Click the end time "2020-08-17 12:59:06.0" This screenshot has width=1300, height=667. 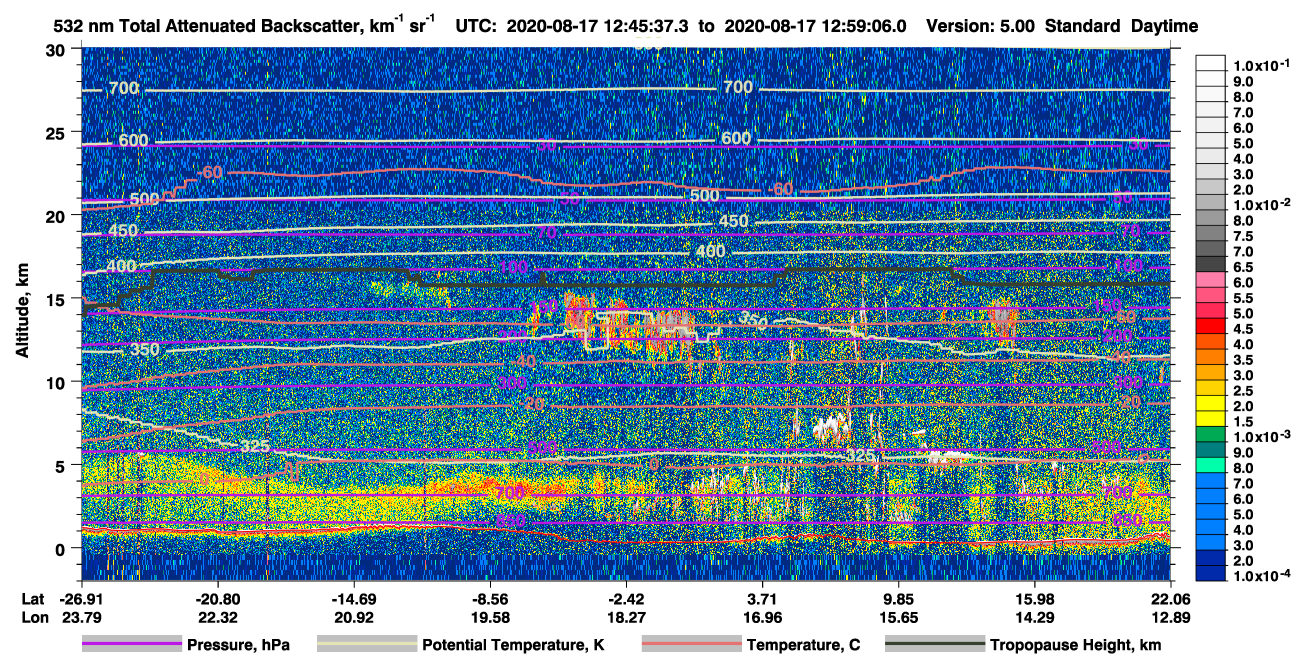point(814,26)
